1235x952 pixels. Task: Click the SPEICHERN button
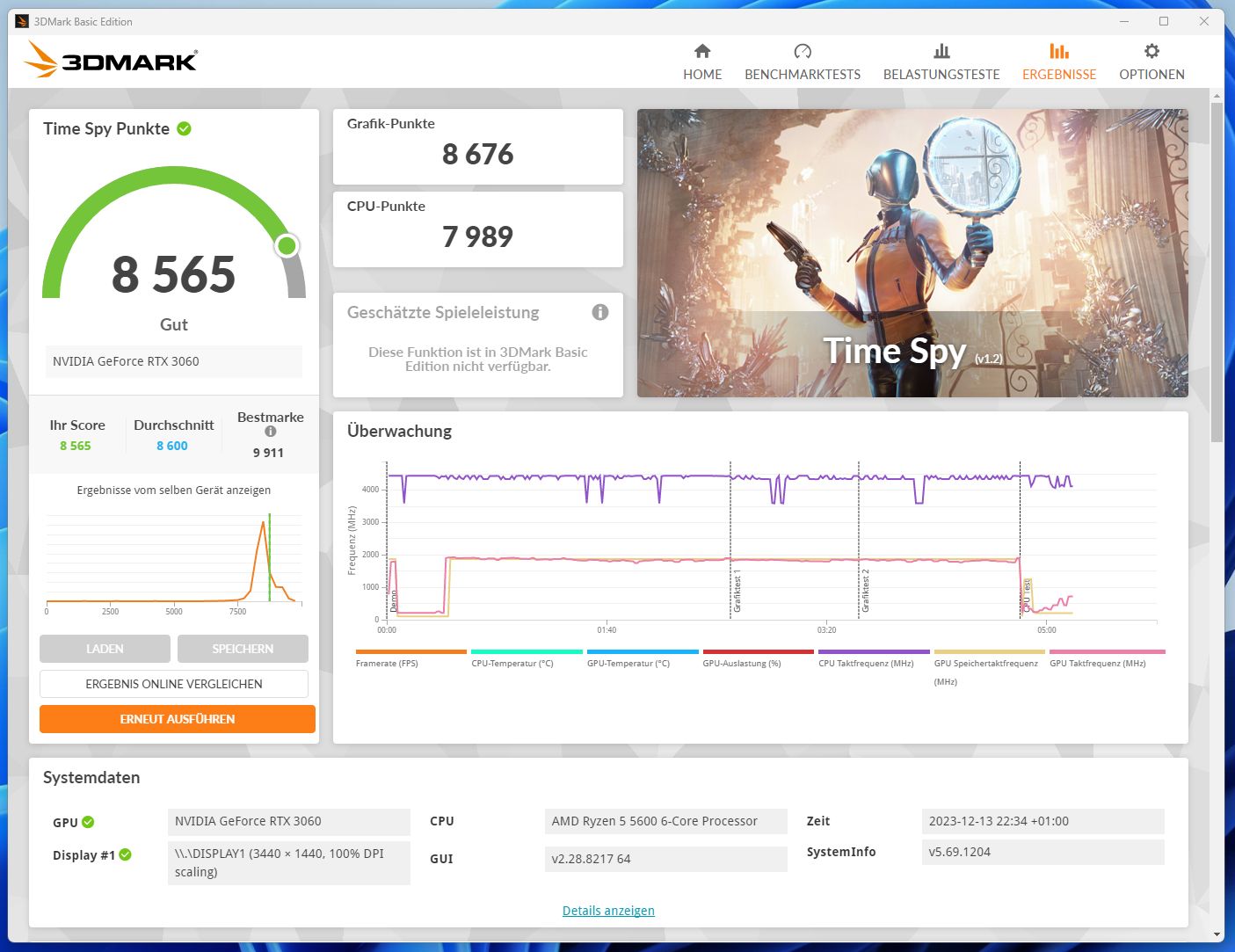pyautogui.click(x=243, y=649)
